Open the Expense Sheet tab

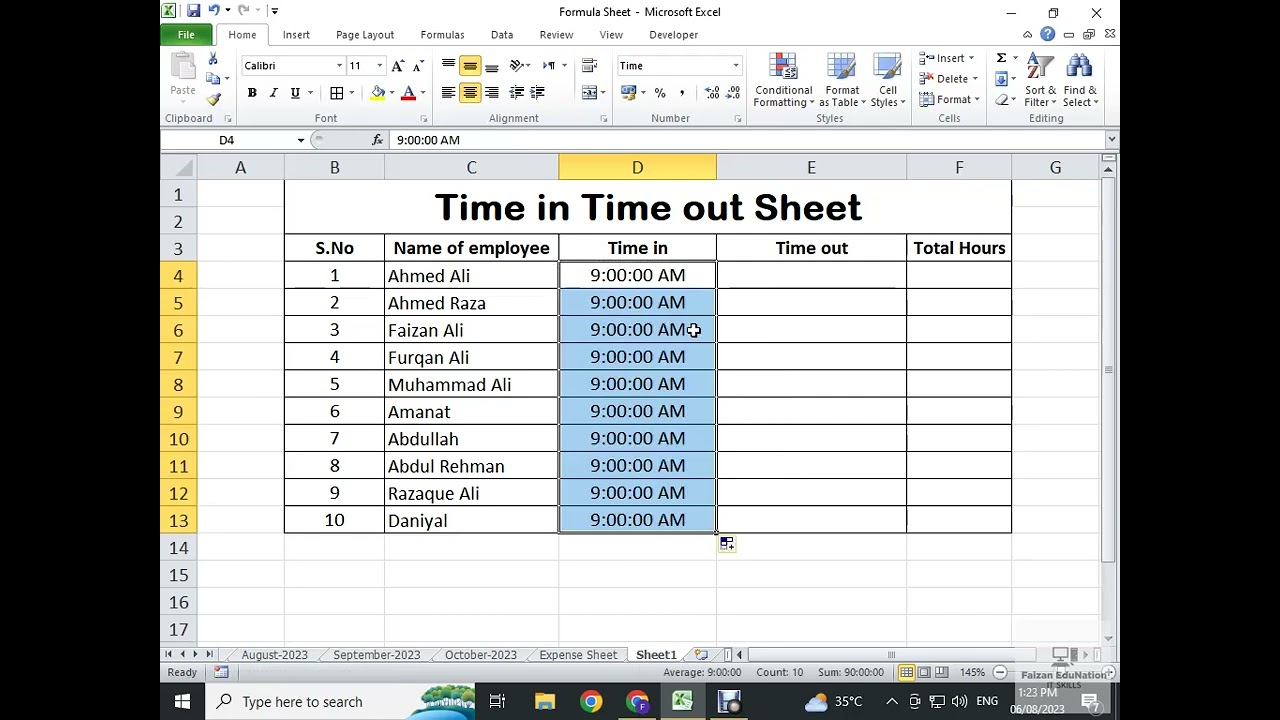tap(578, 655)
